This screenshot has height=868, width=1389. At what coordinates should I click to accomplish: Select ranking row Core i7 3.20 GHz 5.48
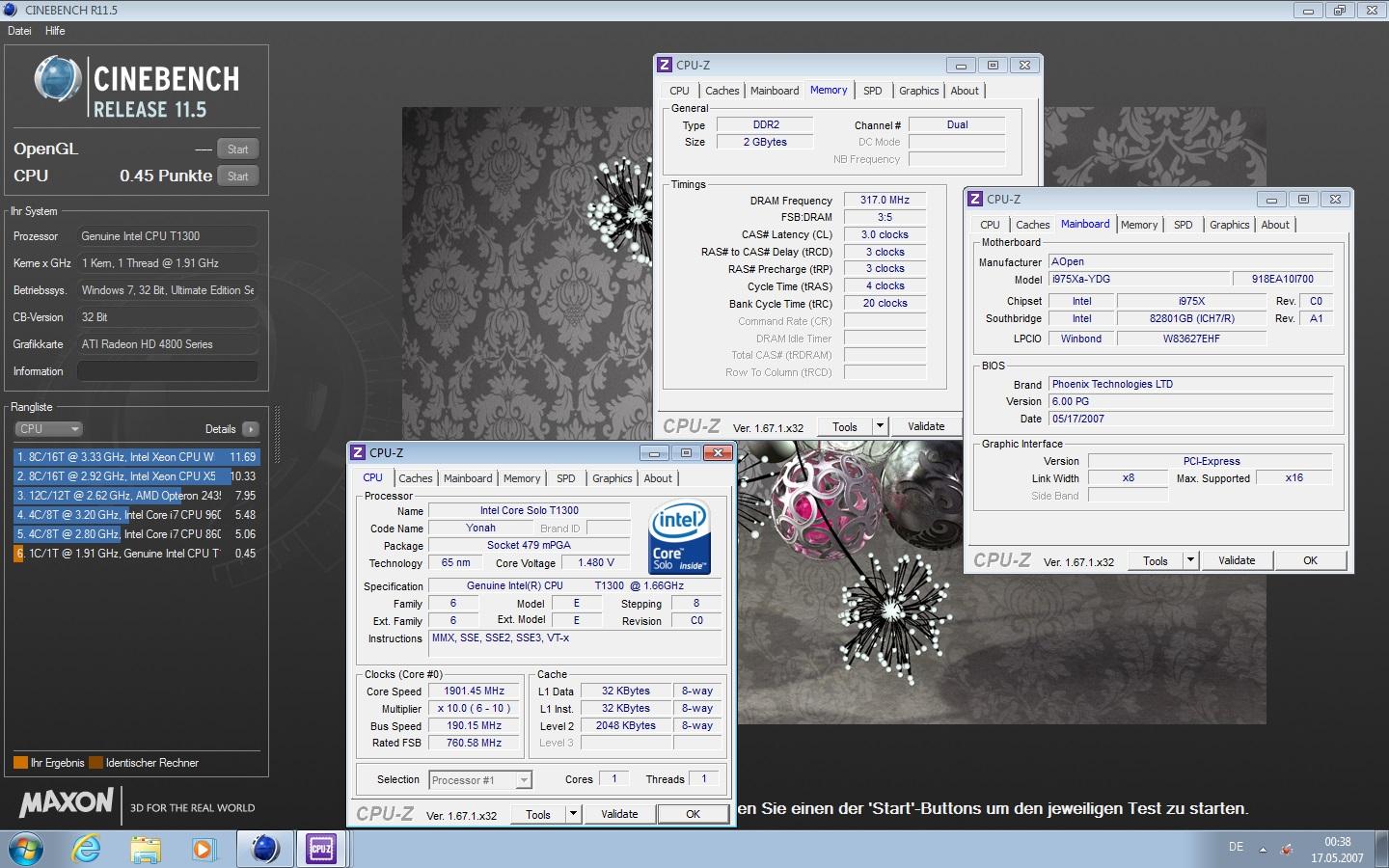(136, 515)
